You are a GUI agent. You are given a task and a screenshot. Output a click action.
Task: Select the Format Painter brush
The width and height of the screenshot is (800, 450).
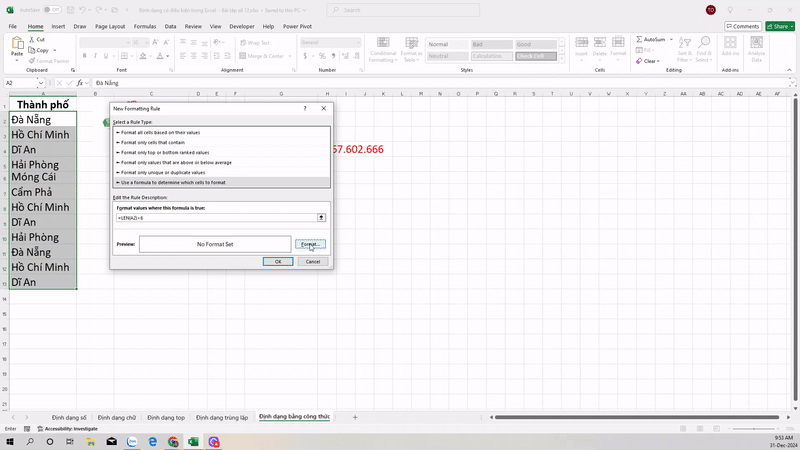(x=32, y=61)
